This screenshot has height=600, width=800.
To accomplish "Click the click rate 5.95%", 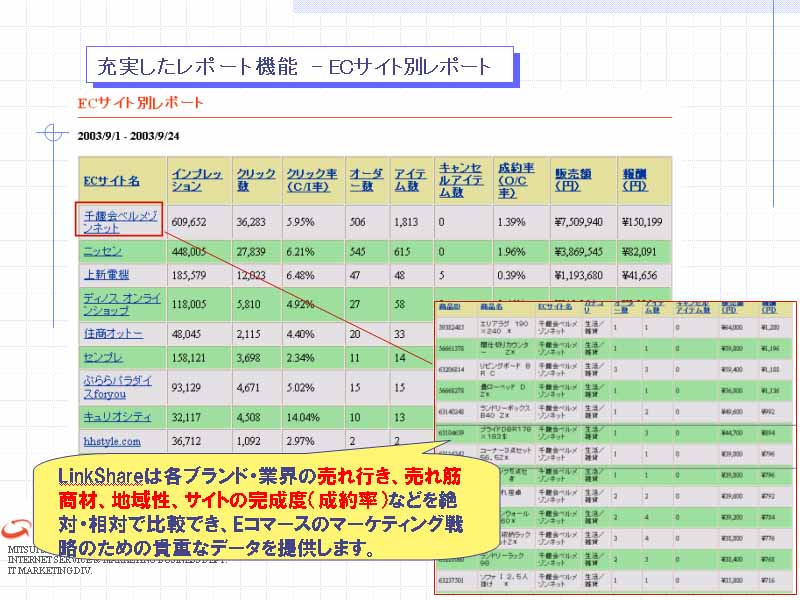I will tap(300, 222).
